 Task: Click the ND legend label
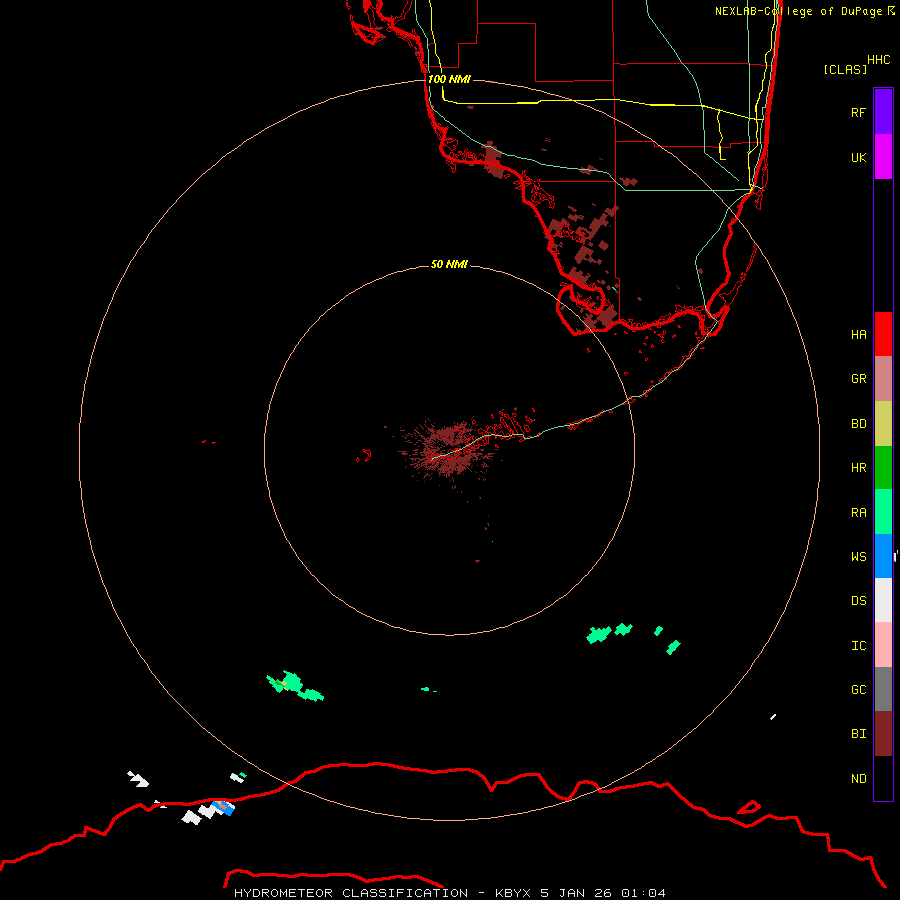coord(858,778)
